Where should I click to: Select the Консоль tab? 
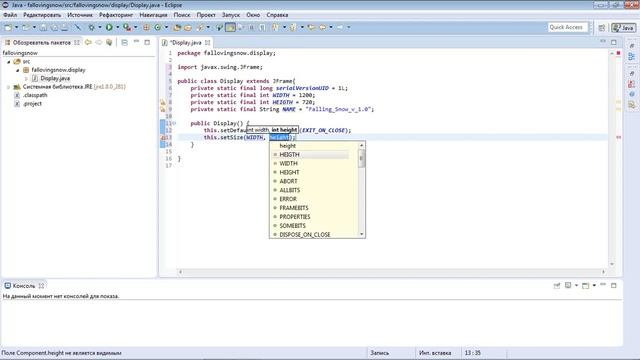pos(24,286)
